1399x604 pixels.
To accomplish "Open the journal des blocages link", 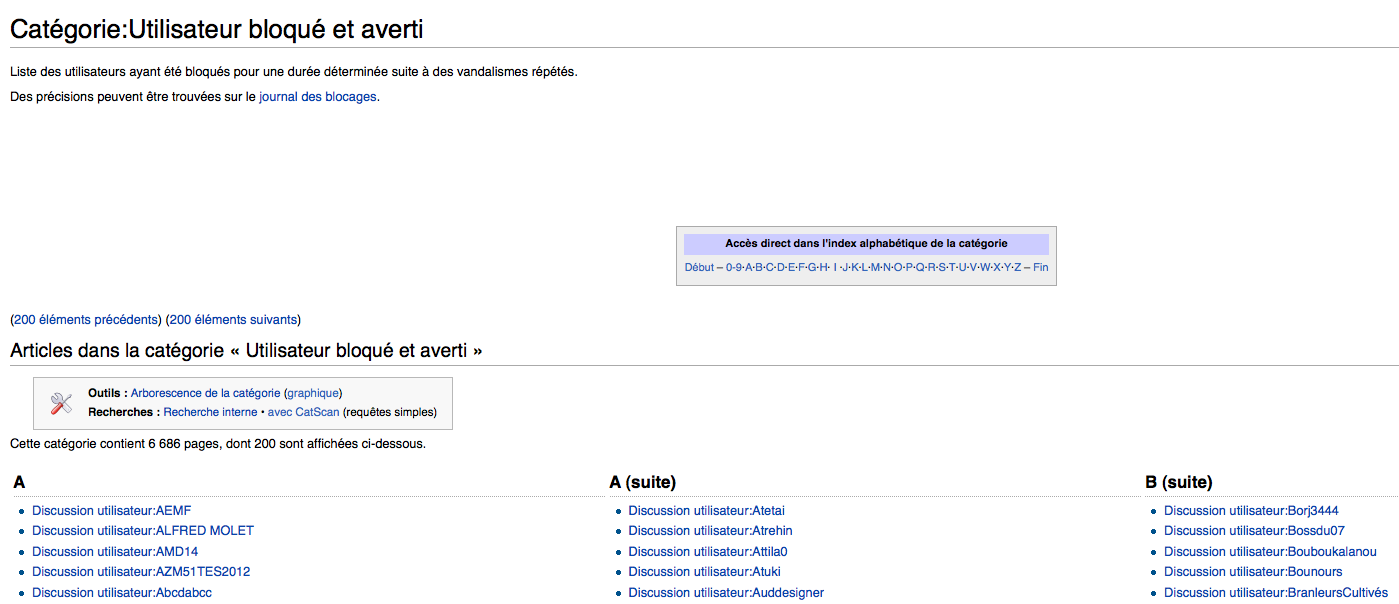I will coord(318,97).
